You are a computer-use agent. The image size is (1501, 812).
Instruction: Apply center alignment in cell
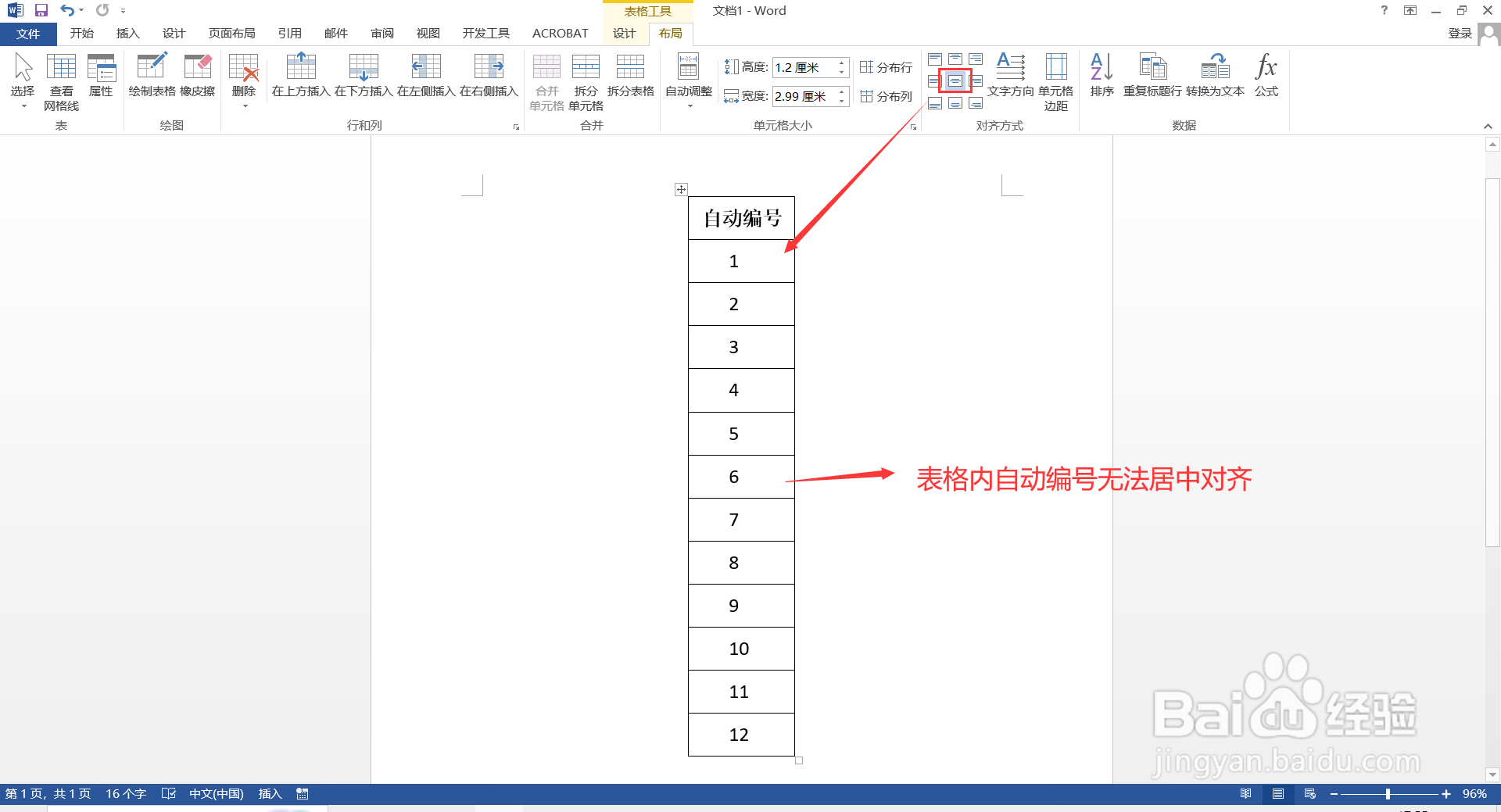pos(955,80)
